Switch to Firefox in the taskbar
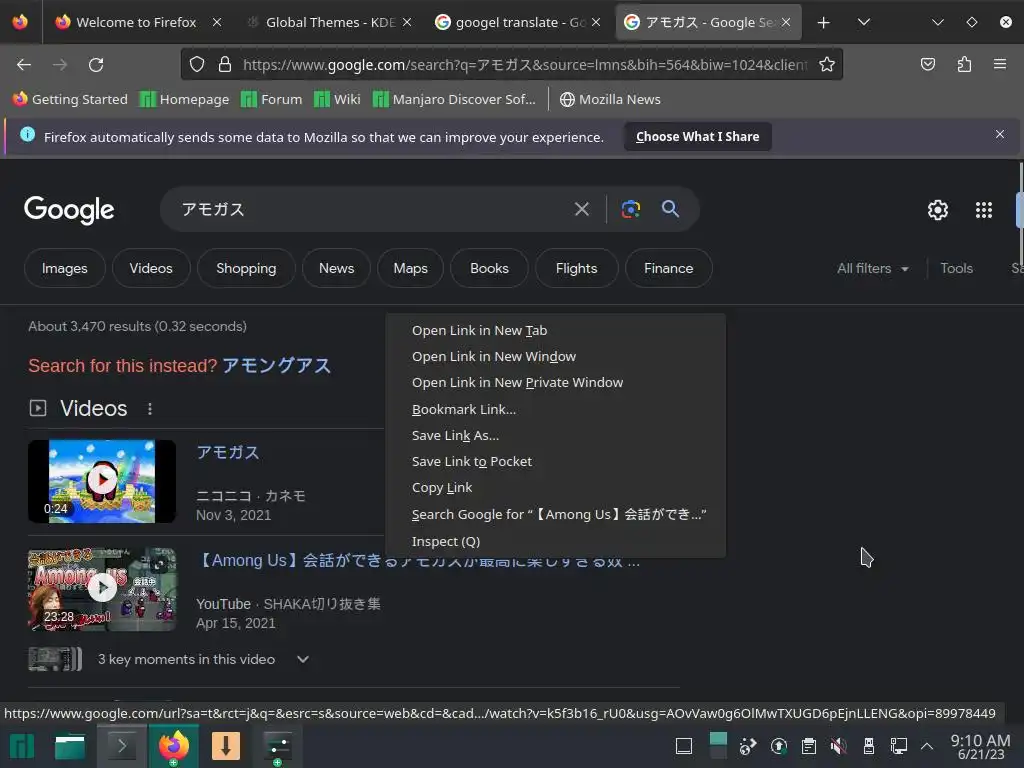 click(x=173, y=746)
